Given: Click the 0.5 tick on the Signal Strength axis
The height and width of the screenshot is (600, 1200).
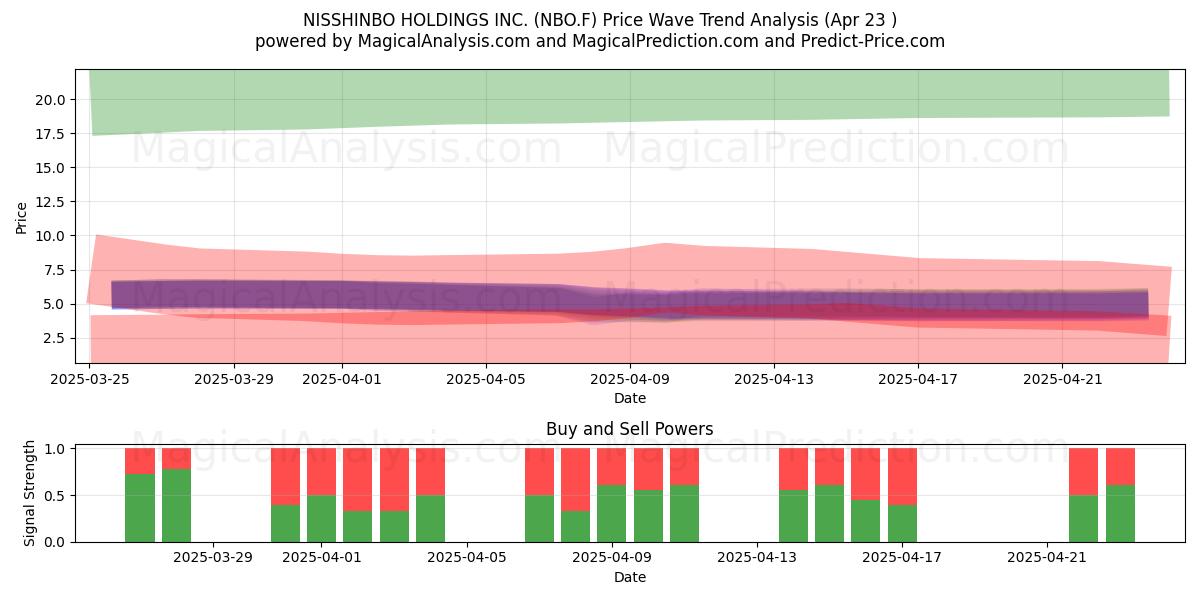Looking at the screenshot, I should [x=55, y=496].
